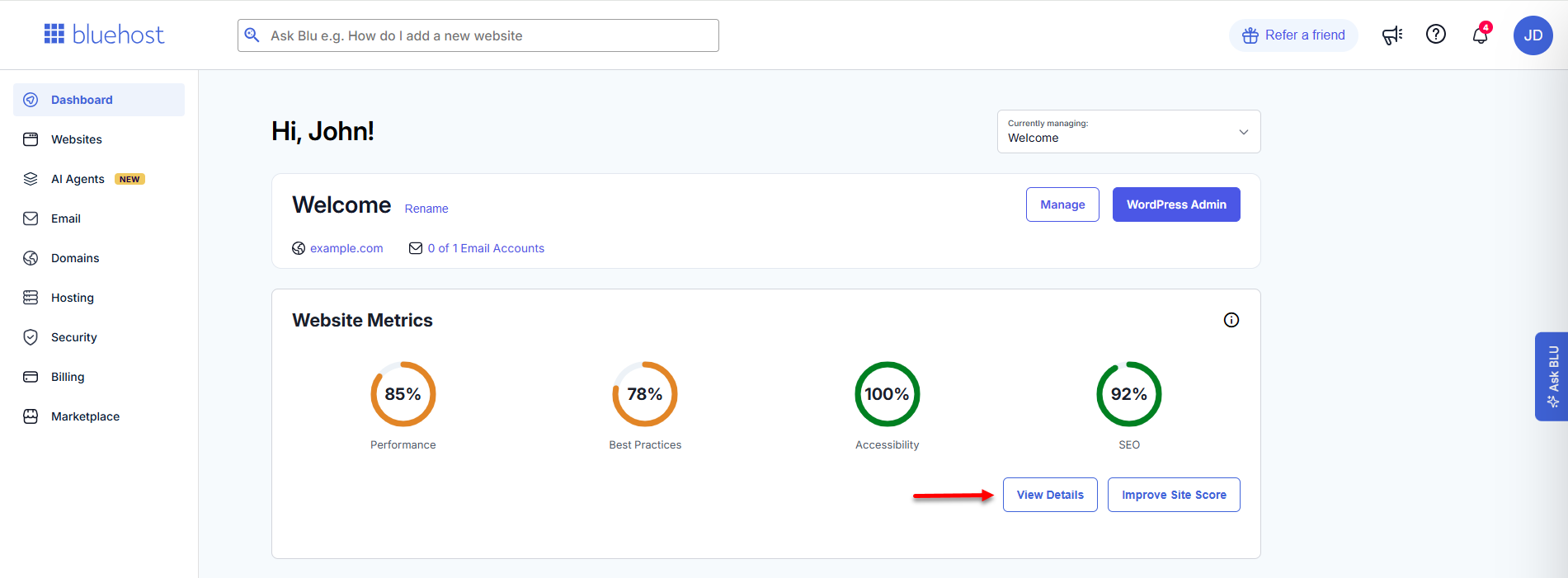
Task: Click the 78% Best Practices gauge
Action: point(645,394)
